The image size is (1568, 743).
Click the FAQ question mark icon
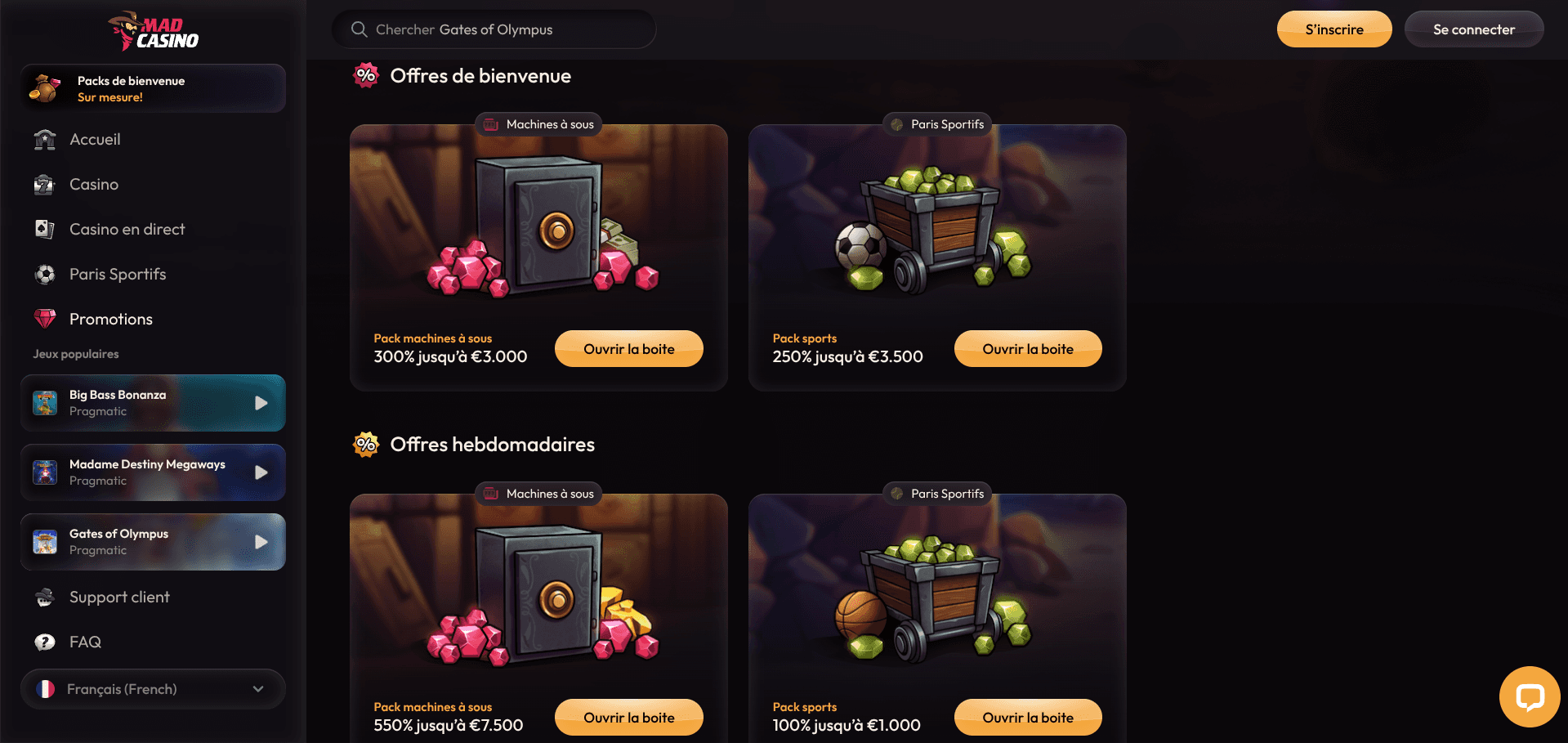(x=45, y=642)
